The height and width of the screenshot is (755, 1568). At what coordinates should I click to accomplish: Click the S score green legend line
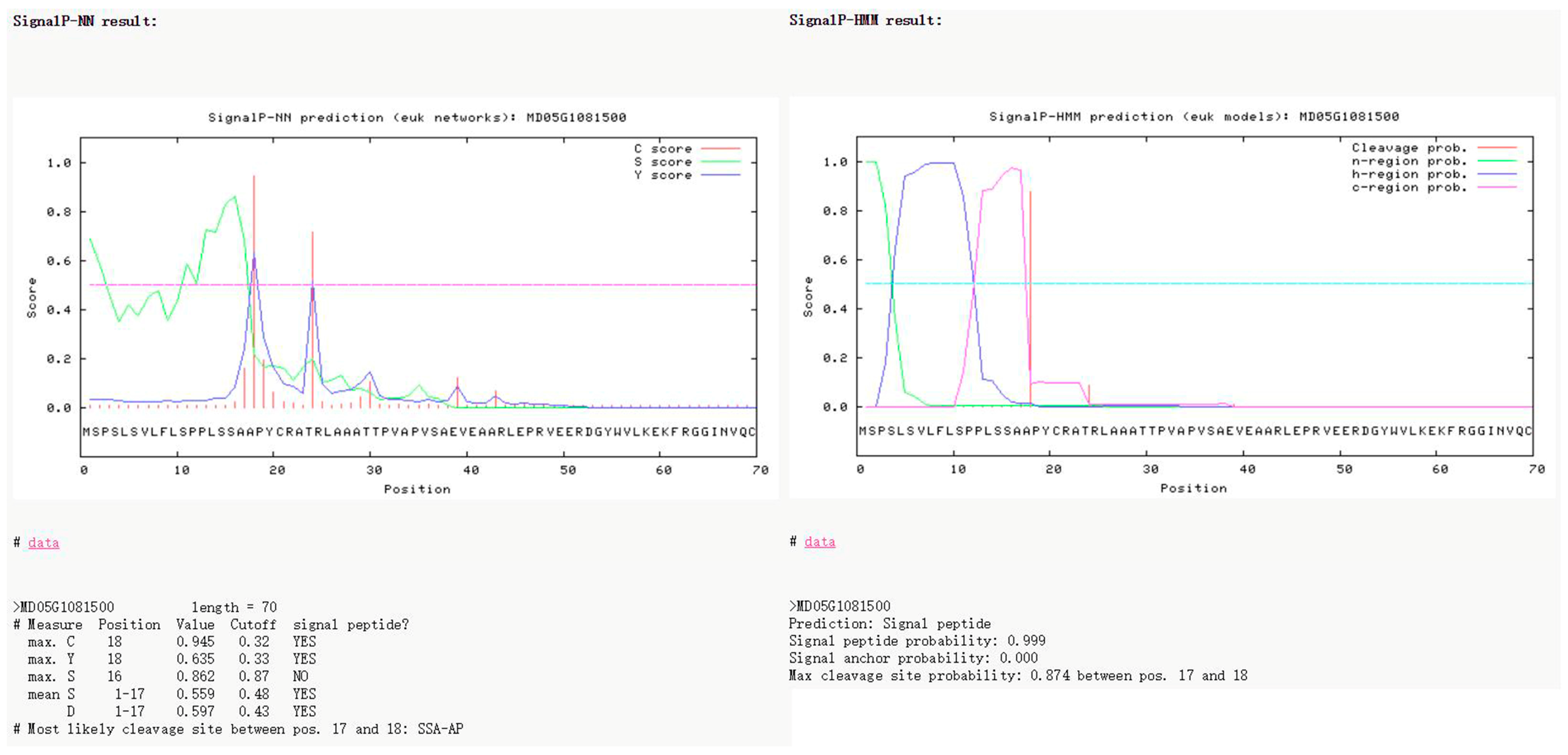point(720,162)
